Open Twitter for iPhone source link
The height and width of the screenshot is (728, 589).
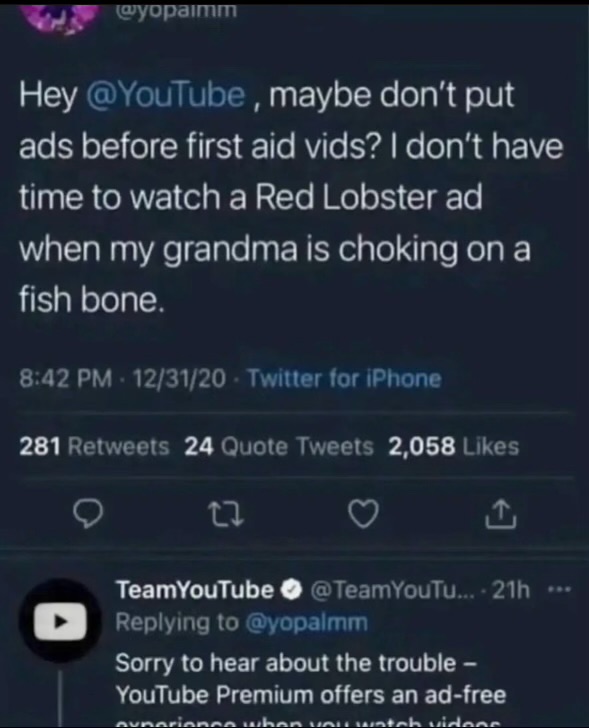343,378
